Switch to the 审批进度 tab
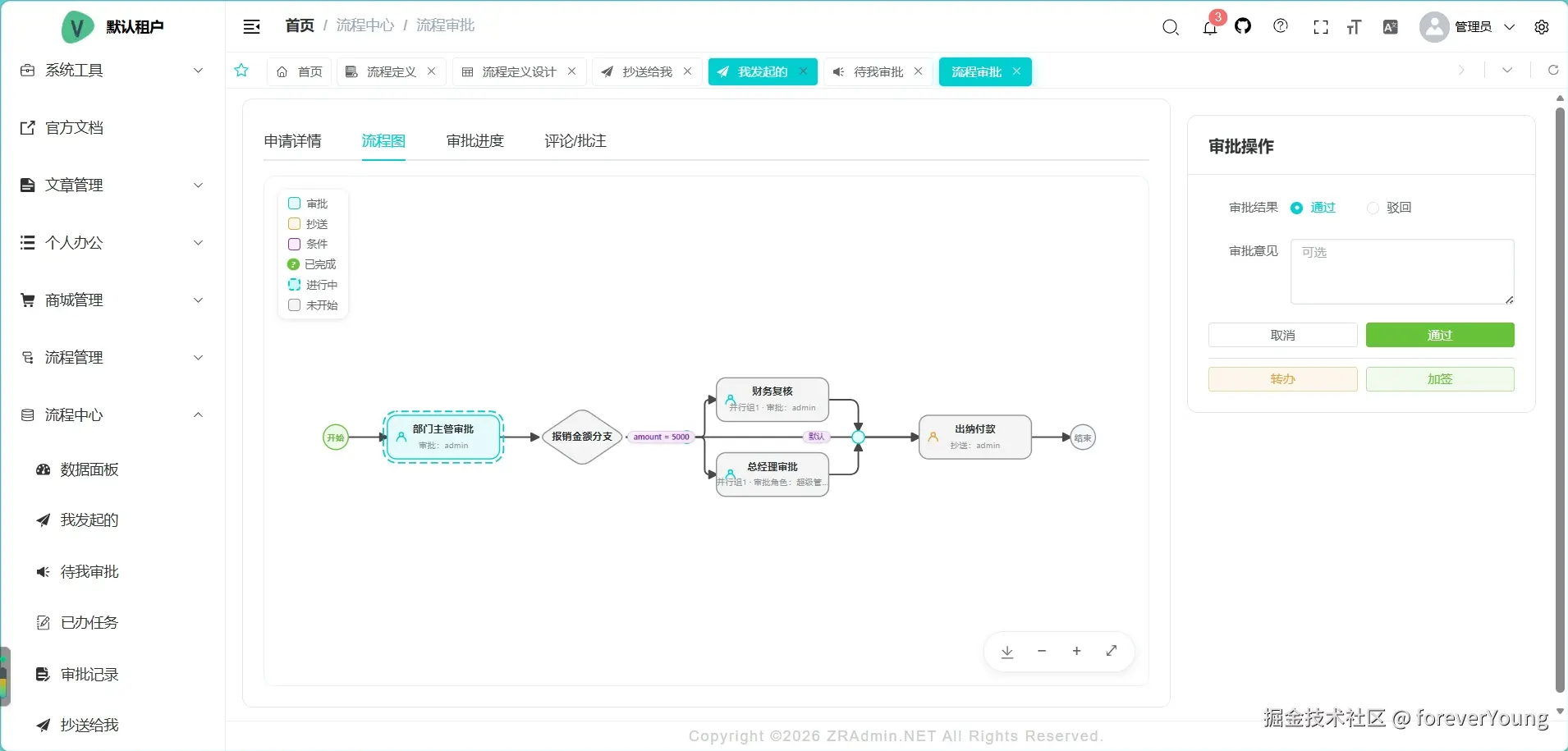 point(475,141)
